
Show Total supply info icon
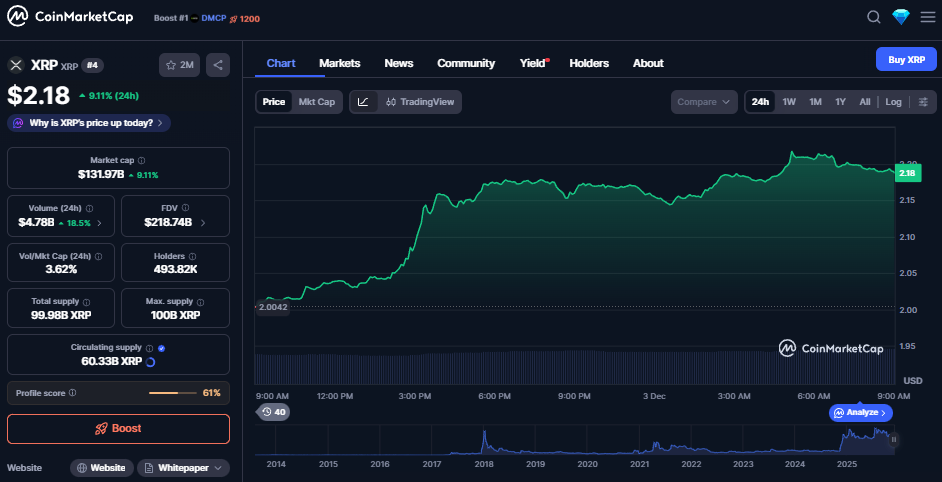[87, 302]
